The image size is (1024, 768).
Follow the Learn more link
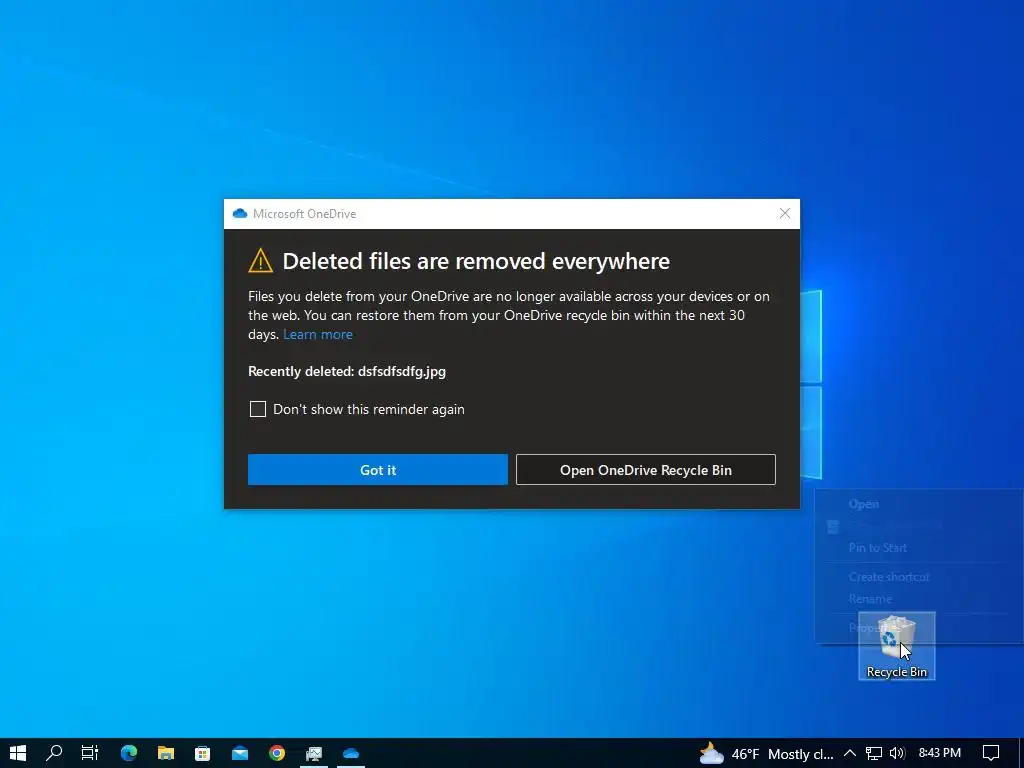pyautogui.click(x=318, y=334)
